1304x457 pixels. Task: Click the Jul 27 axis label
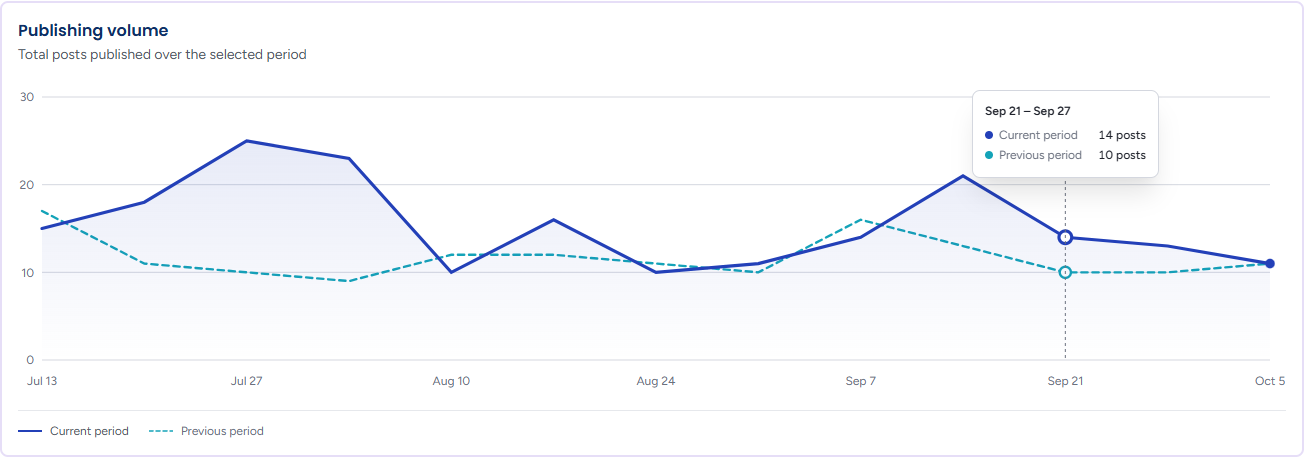click(x=246, y=381)
